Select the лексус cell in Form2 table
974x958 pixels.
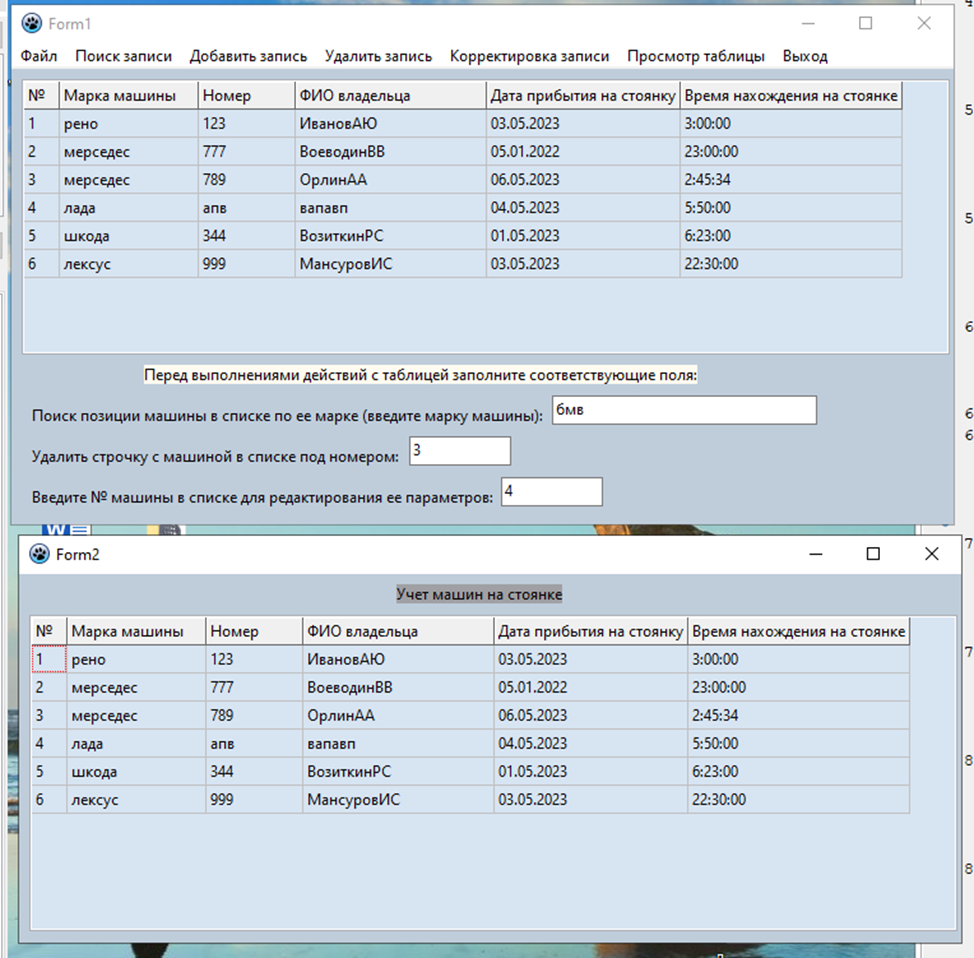[135, 800]
